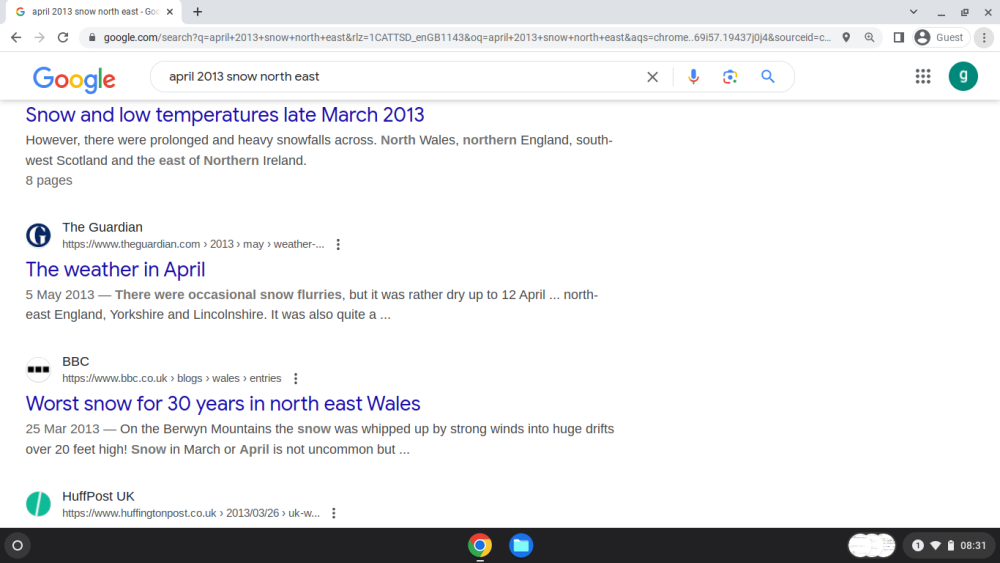Open the Google account 'g' avatar
The width and height of the screenshot is (1000, 563).
point(963,77)
